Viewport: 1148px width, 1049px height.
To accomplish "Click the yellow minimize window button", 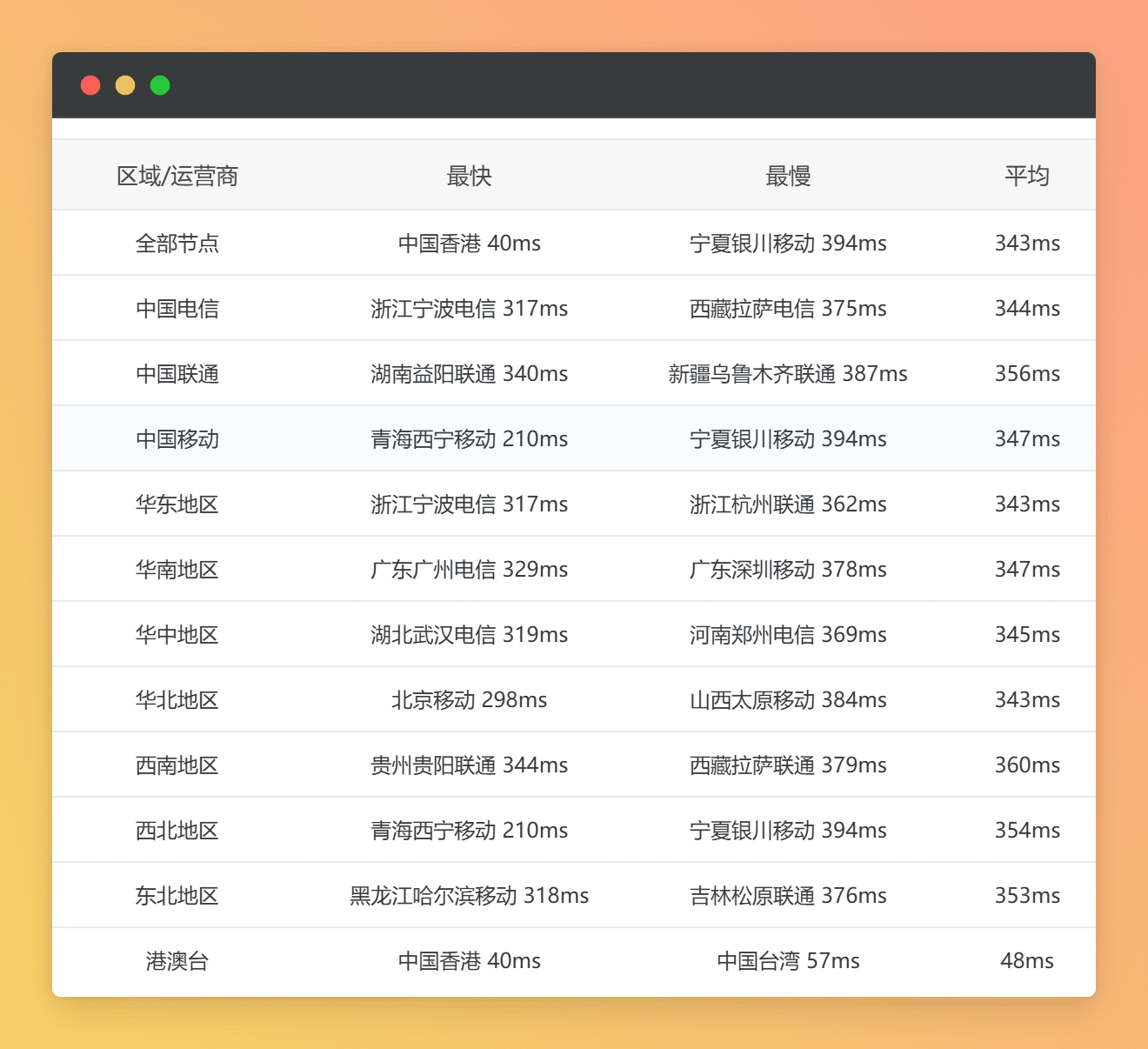I will [125, 85].
